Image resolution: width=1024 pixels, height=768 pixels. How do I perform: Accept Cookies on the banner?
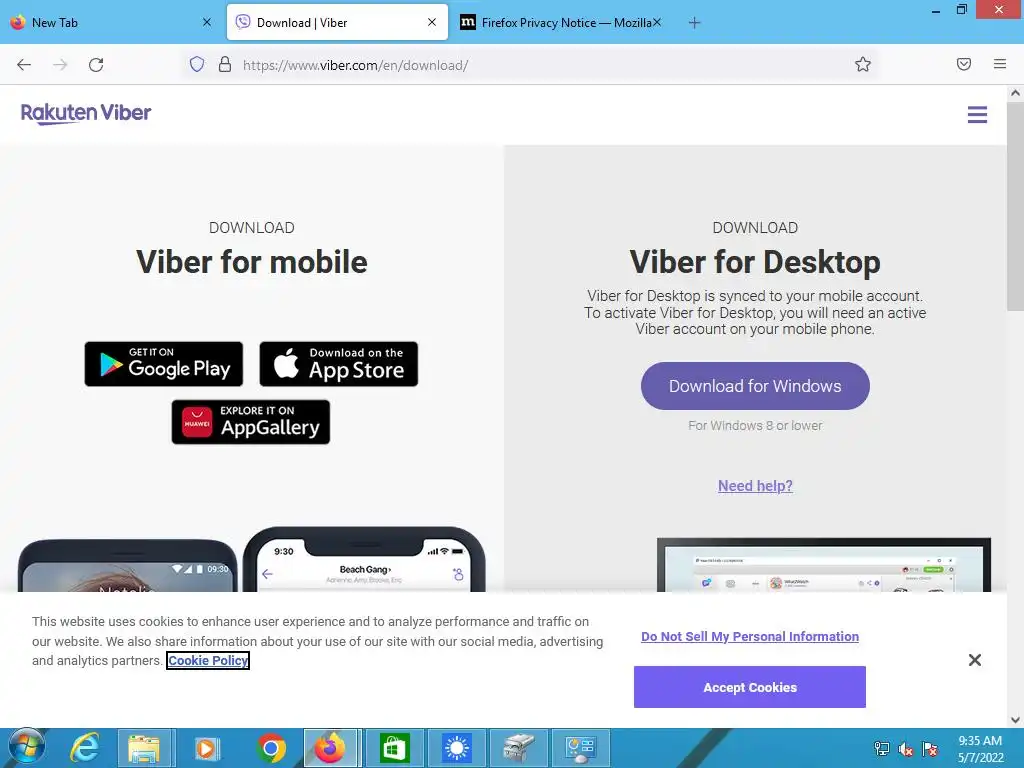[750, 687]
